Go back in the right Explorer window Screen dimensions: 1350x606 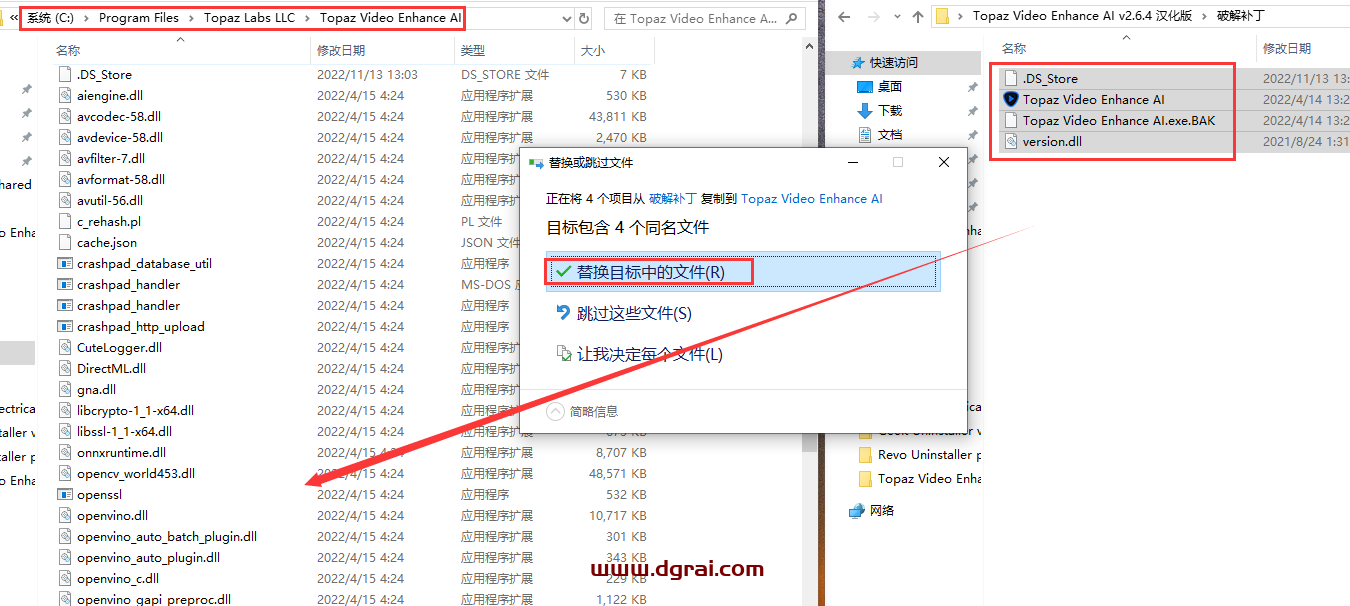click(844, 16)
